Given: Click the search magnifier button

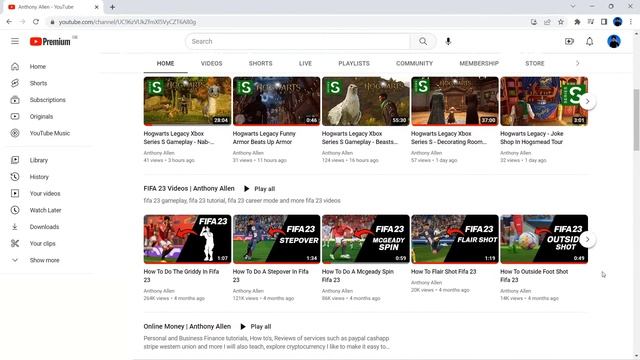Looking at the screenshot, I should [423, 41].
